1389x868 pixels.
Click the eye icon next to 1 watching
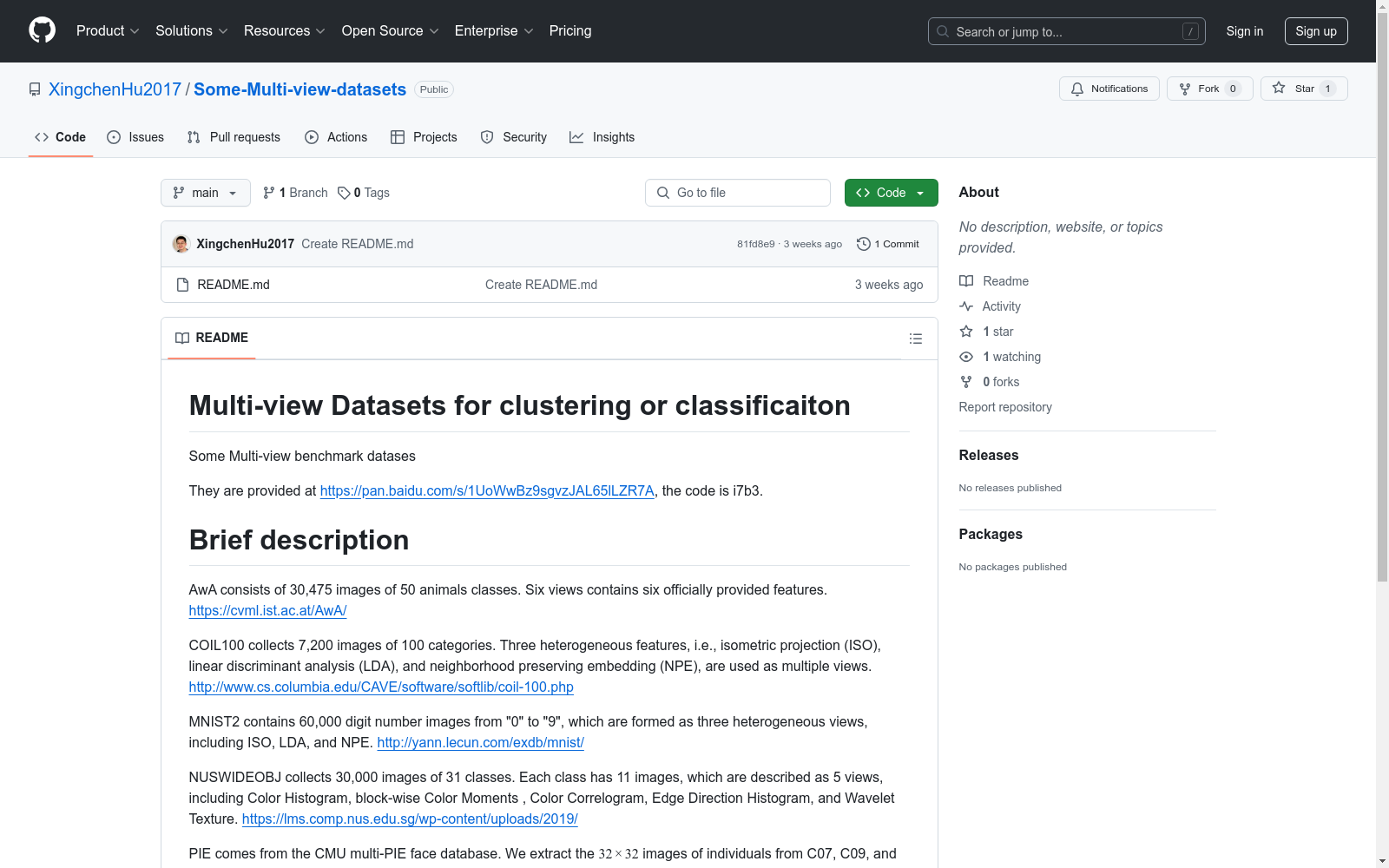tap(966, 357)
